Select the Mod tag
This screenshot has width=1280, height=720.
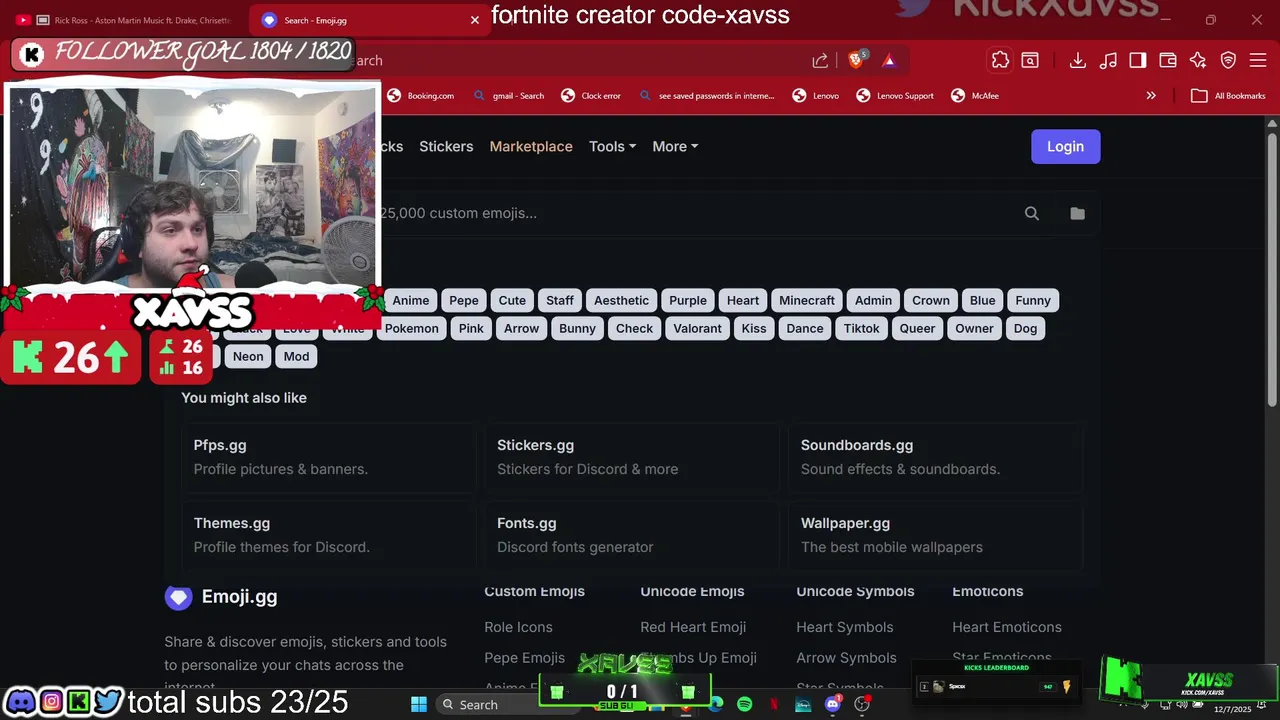(297, 356)
